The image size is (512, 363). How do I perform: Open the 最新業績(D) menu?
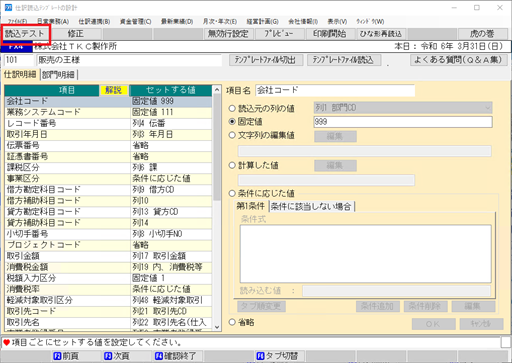click(x=177, y=22)
